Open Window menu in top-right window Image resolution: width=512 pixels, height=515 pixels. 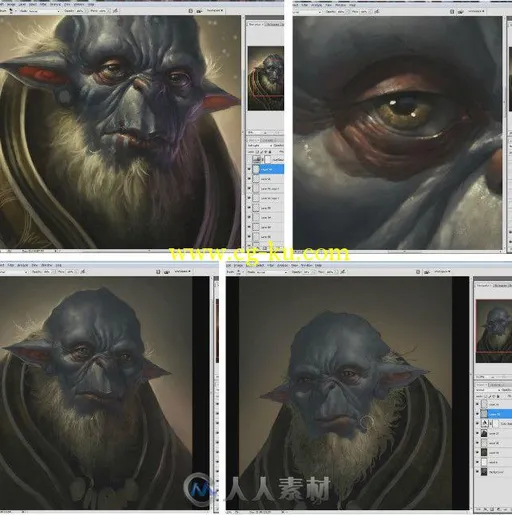(x=340, y=5)
